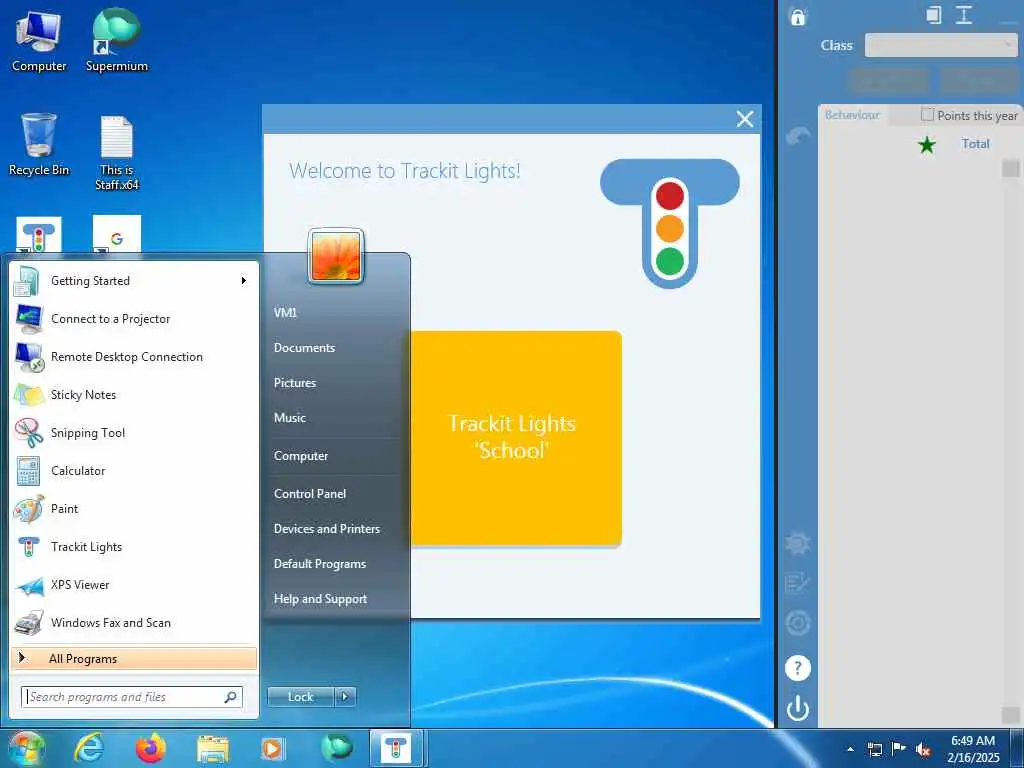The image size is (1024, 768).
Task: Open the Google desktop shortcut
Action: [x=117, y=234]
